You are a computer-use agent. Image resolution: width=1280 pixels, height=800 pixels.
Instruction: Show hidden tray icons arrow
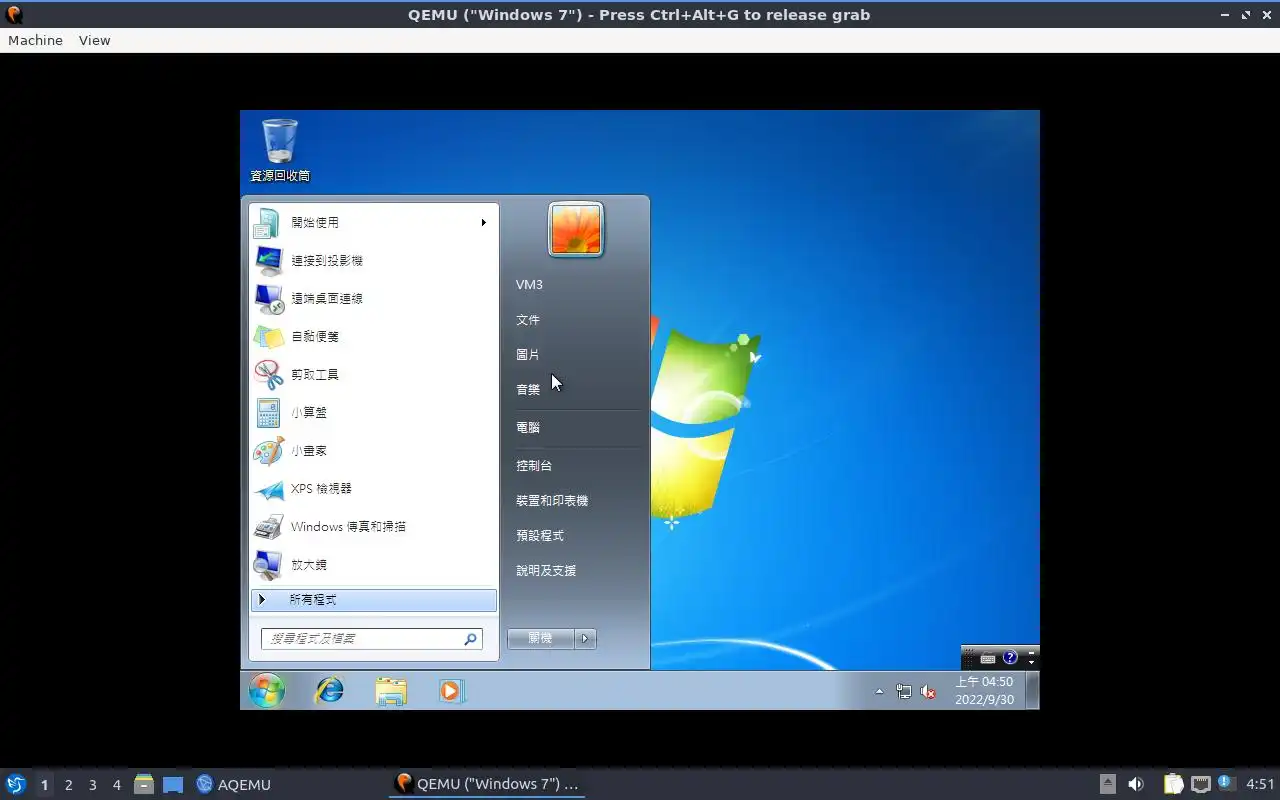click(879, 691)
